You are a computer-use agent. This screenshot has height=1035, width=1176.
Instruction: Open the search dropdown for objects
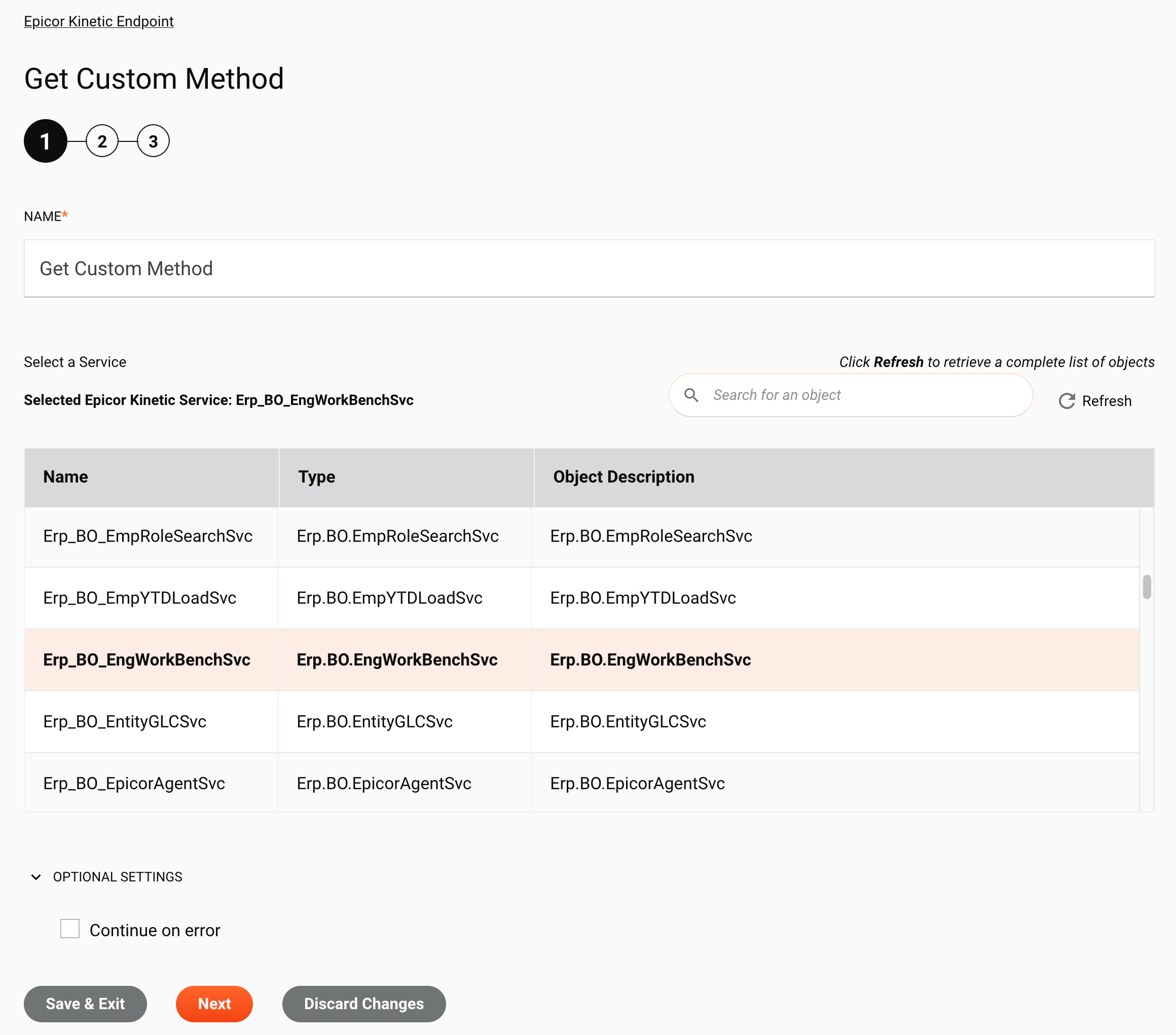coord(850,395)
